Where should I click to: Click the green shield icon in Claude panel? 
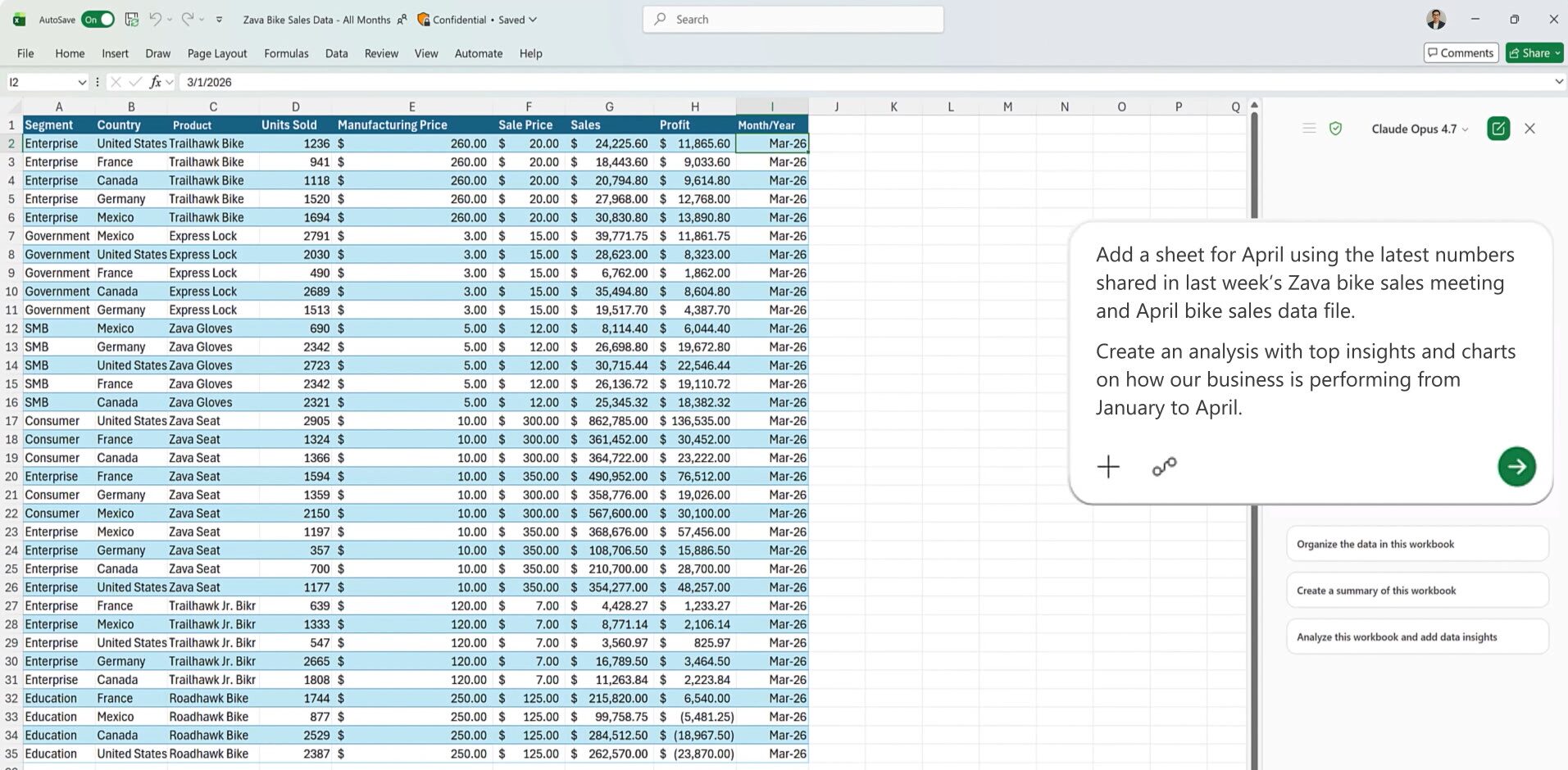[1335, 129]
